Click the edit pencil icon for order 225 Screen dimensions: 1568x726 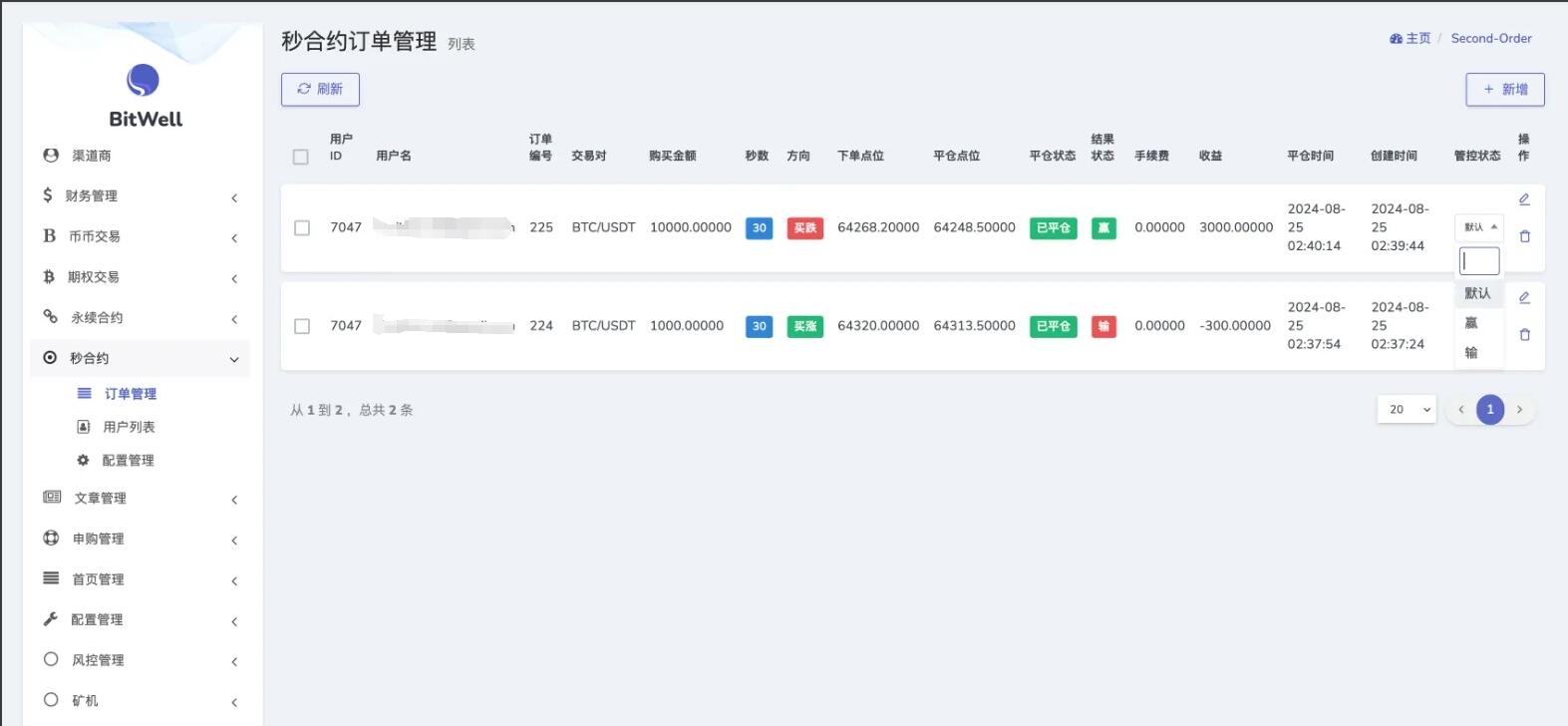(1524, 199)
